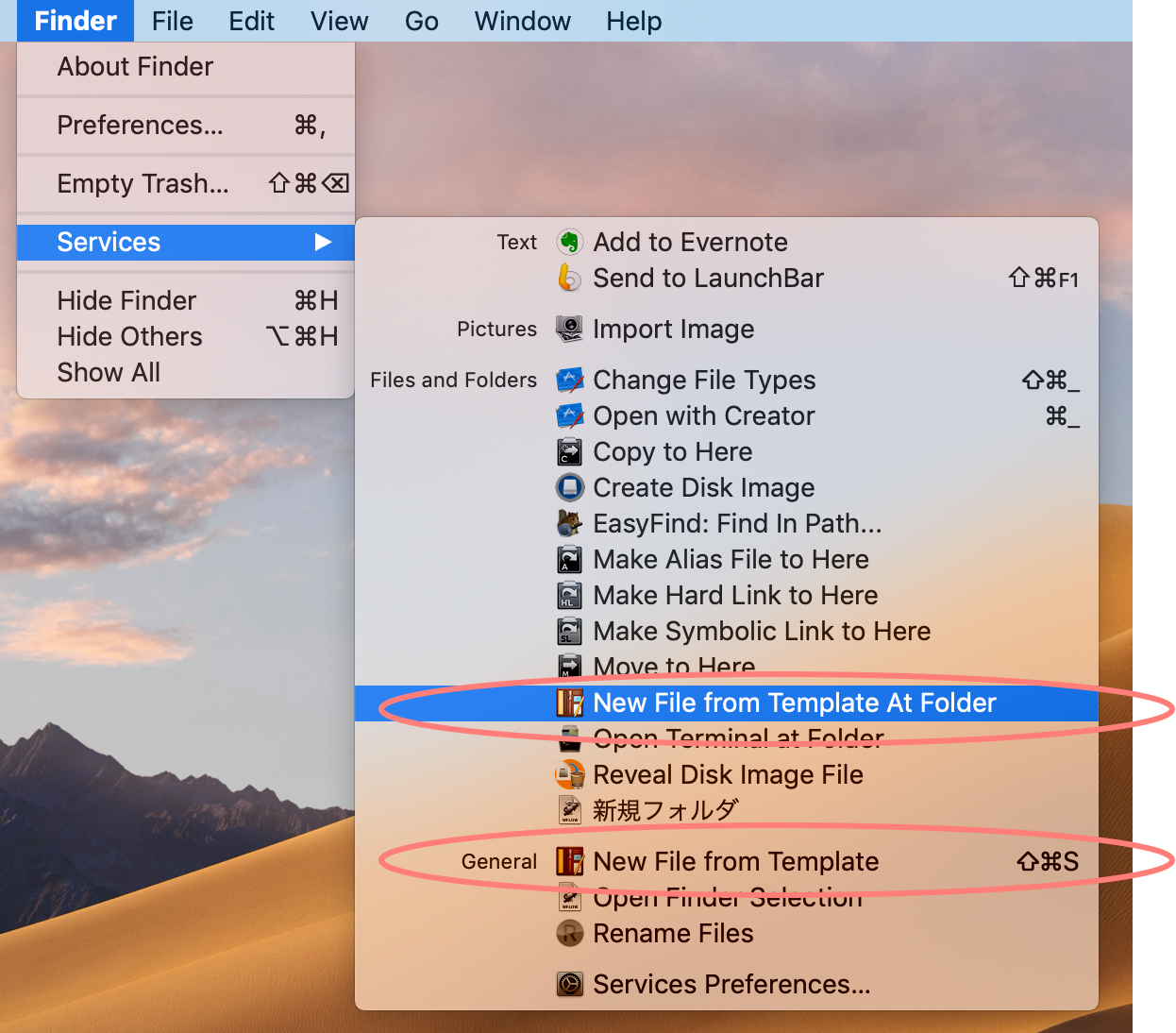Viewport: 1176px width, 1033px height.
Task: Choose About Finder
Action: click(x=135, y=67)
